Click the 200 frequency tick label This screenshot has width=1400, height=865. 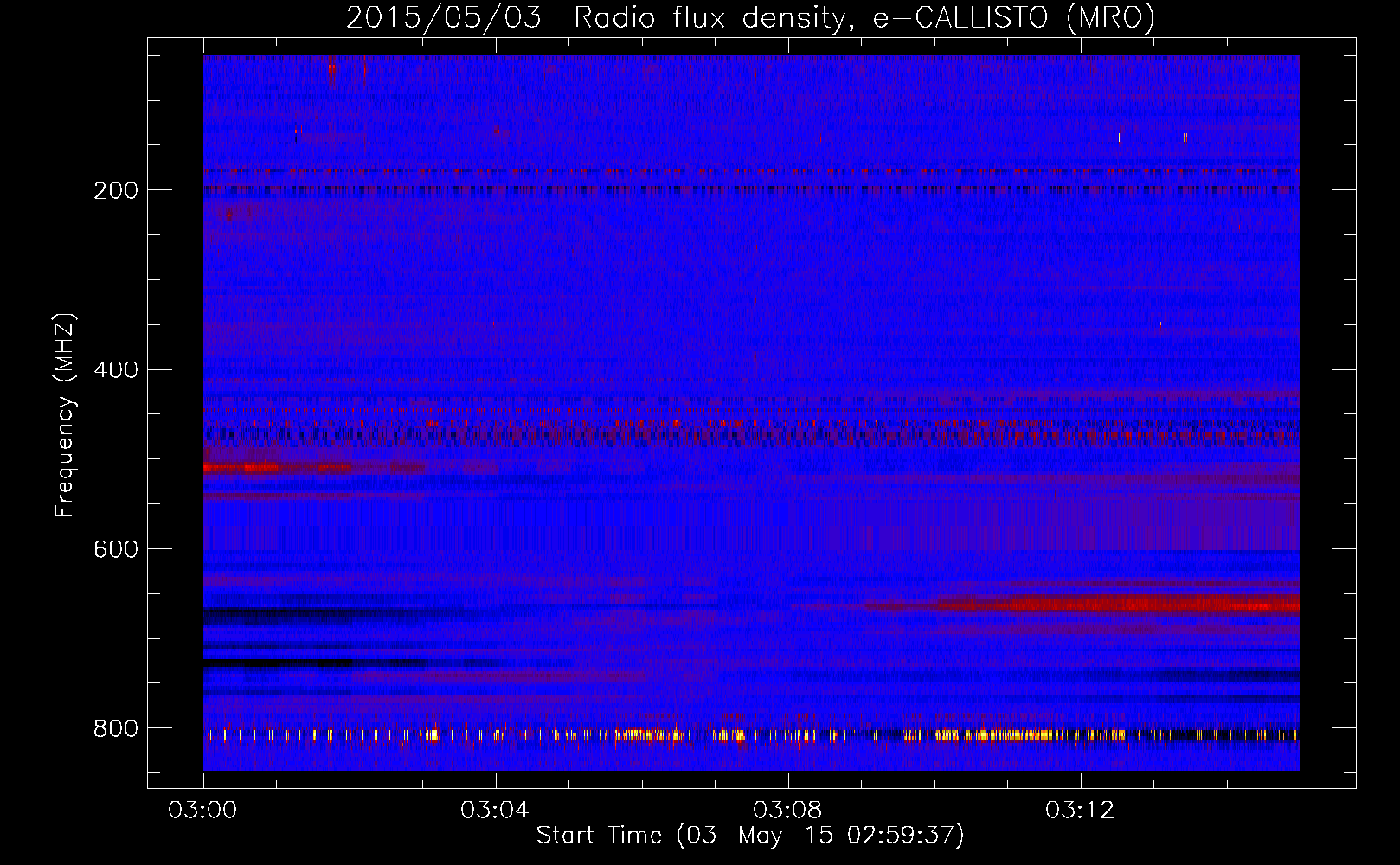pos(116,190)
